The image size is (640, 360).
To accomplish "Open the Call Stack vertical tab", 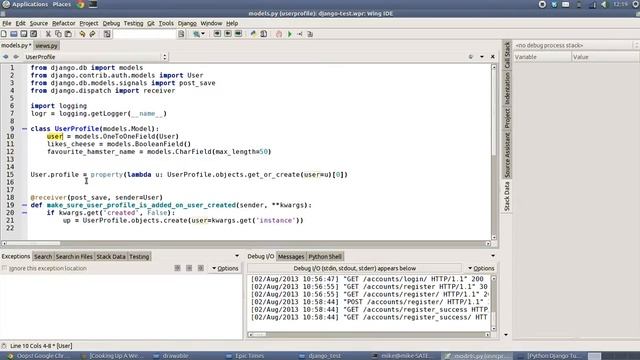I will (x=507, y=55).
